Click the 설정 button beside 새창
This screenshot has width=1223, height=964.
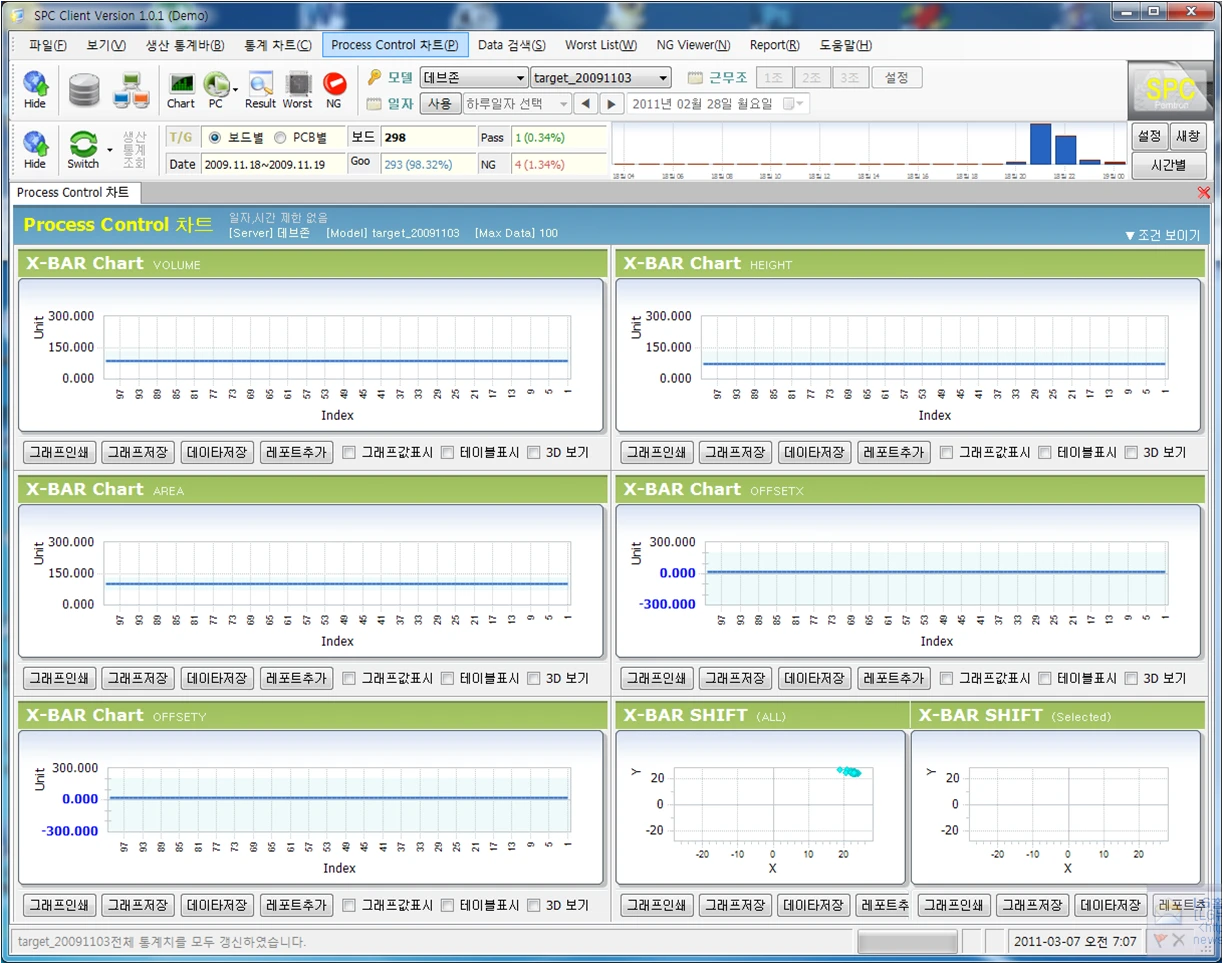[1150, 136]
